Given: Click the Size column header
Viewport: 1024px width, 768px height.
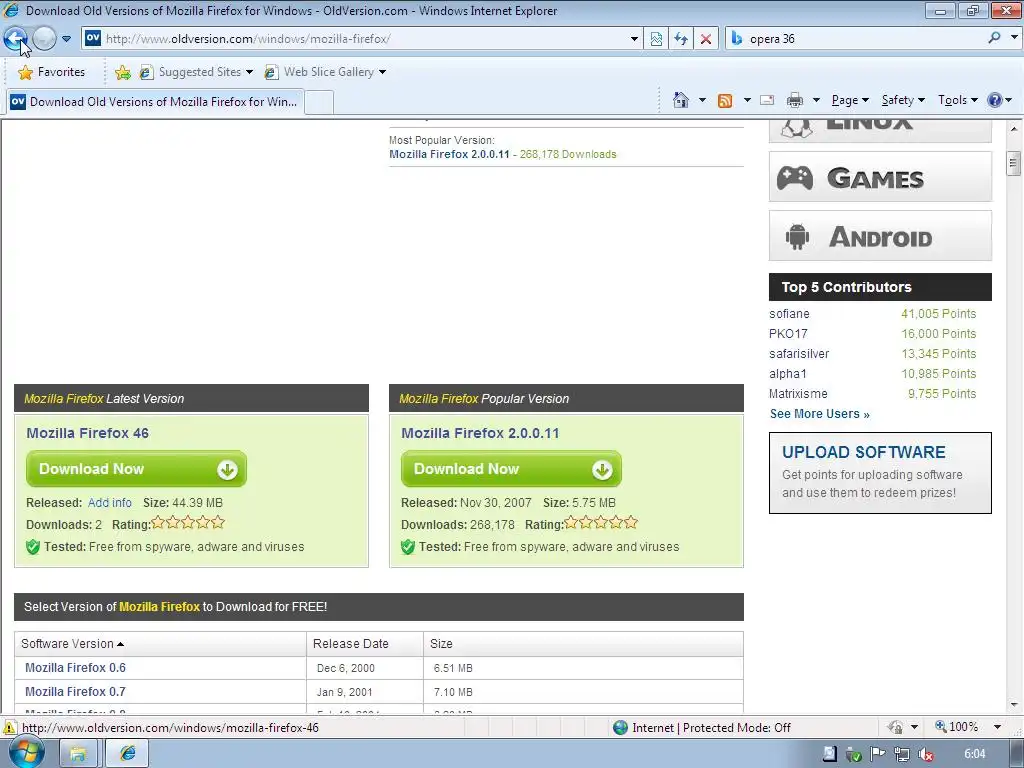Looking at the screenshot, I should click(441, 644).
